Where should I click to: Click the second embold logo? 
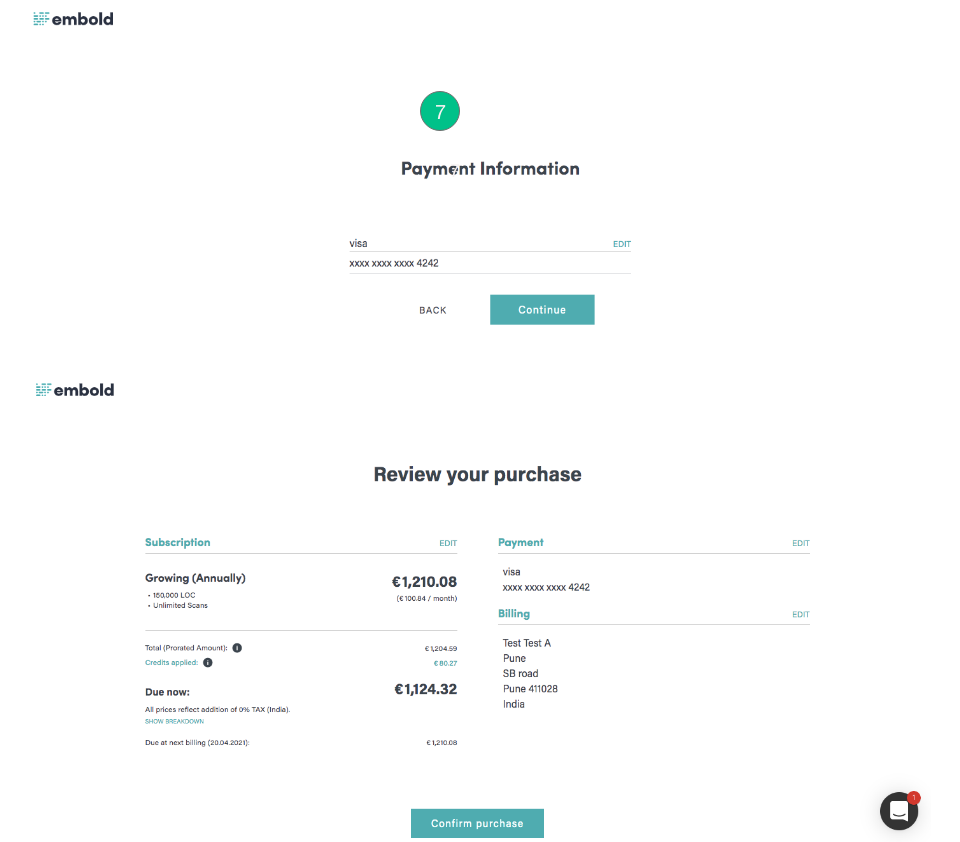point(75,390)
